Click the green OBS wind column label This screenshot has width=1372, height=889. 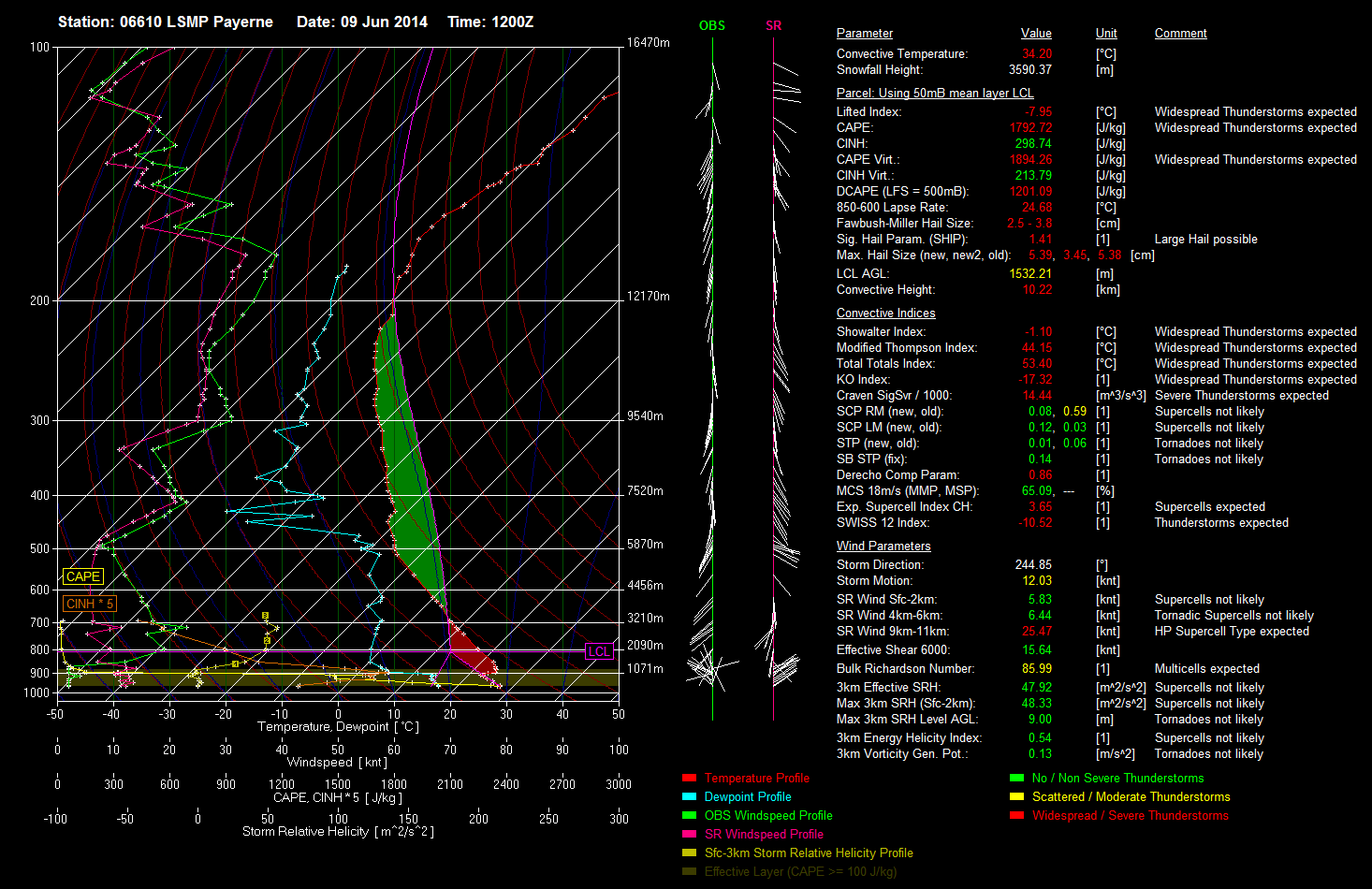coord(711,26)
